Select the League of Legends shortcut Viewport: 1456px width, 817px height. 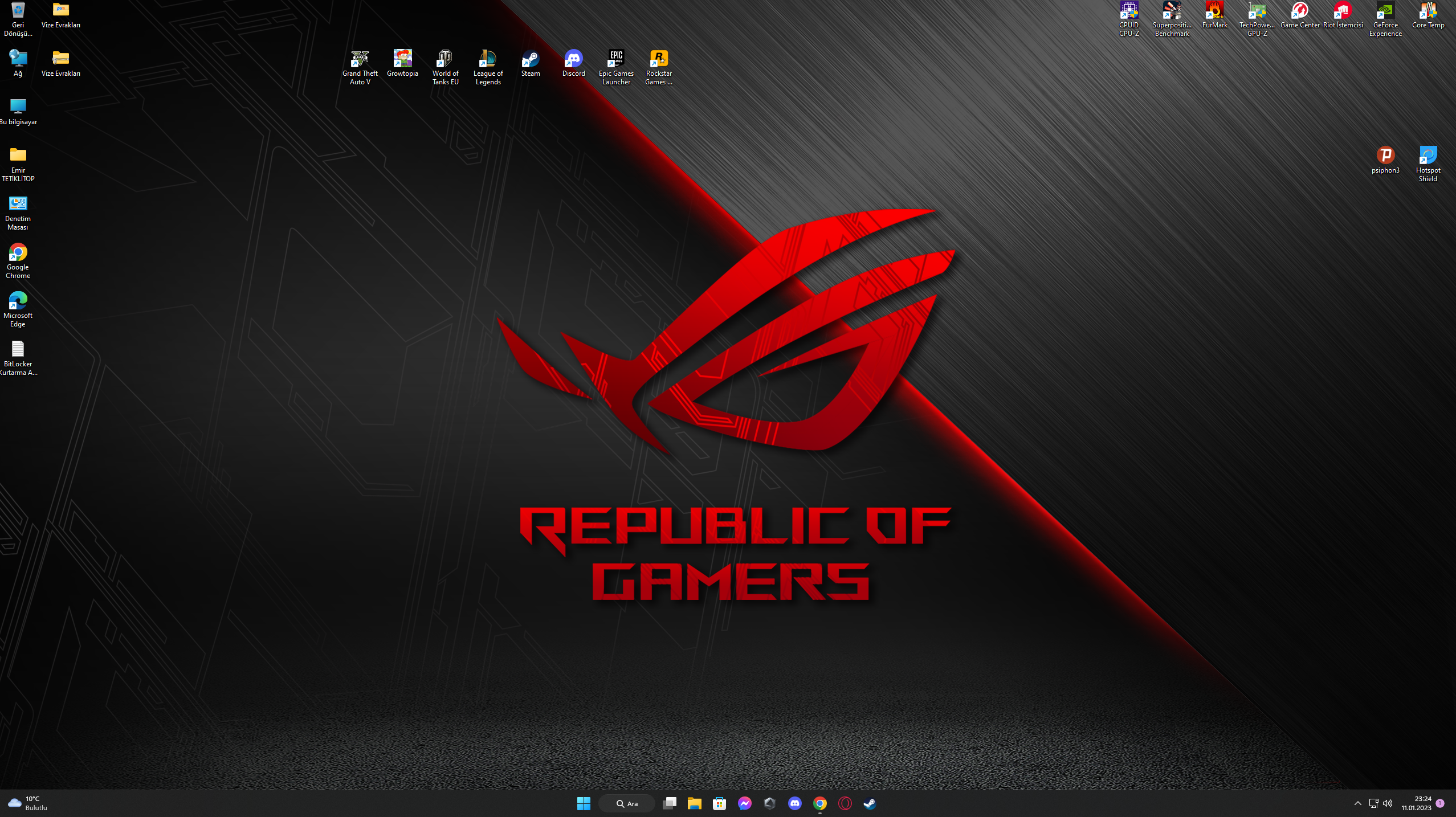click(488, 67)
